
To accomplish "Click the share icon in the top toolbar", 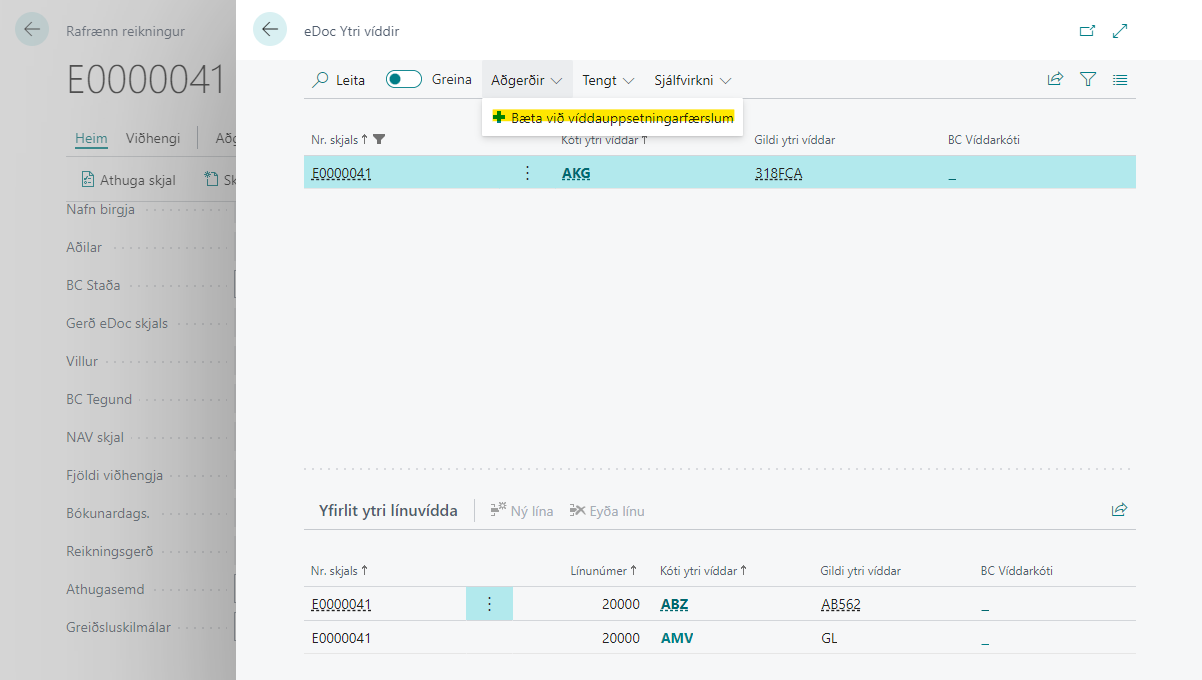I will 1055,80.
